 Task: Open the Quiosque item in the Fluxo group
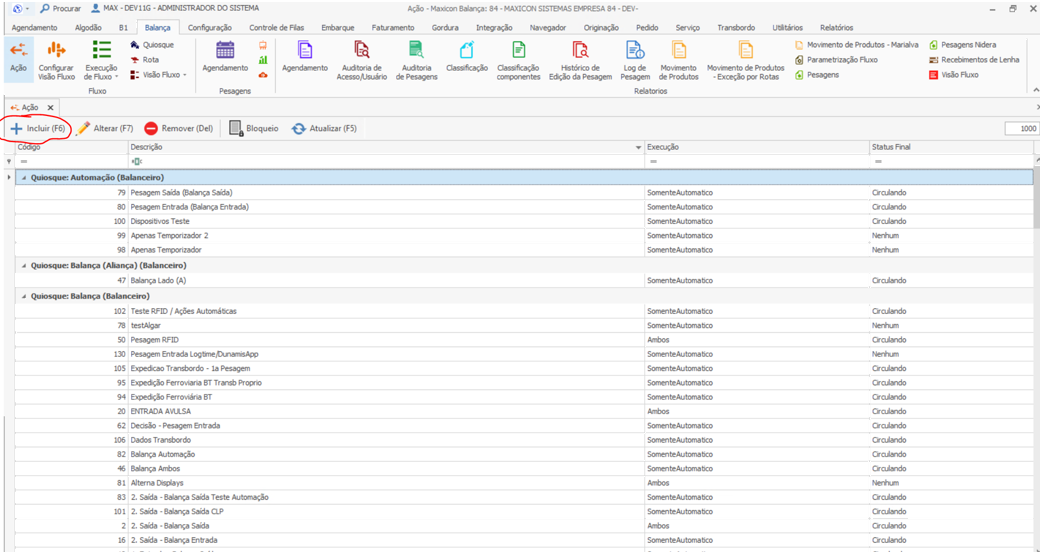tap(152, 45)
